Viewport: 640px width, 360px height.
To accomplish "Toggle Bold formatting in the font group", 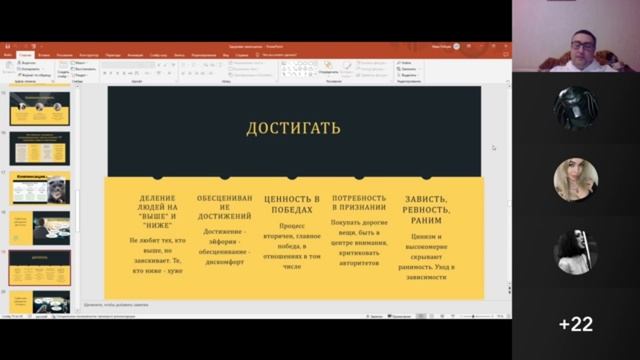I will pos(105,73).
